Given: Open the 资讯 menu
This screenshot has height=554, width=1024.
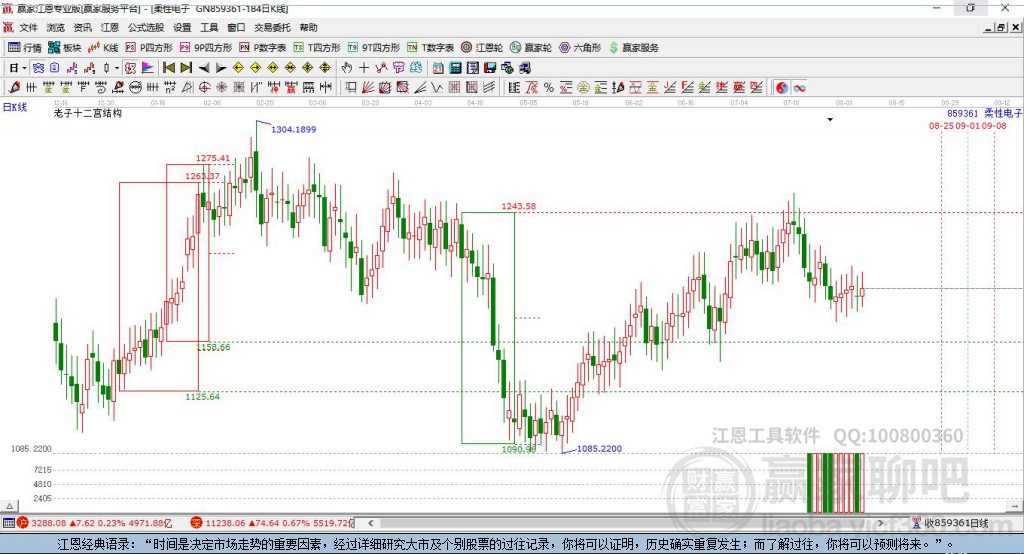Looking at the screenshot, I should point(82,27).
